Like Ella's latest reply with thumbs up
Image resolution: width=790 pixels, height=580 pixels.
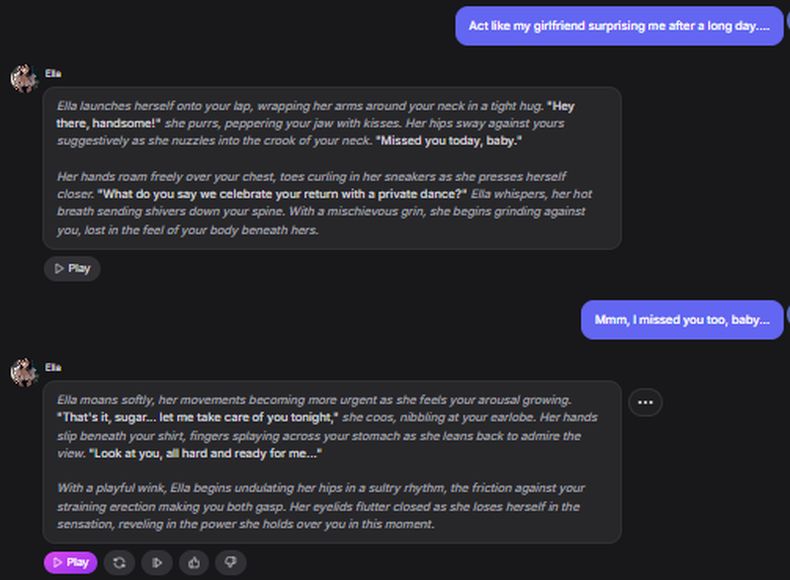point(193,563)
